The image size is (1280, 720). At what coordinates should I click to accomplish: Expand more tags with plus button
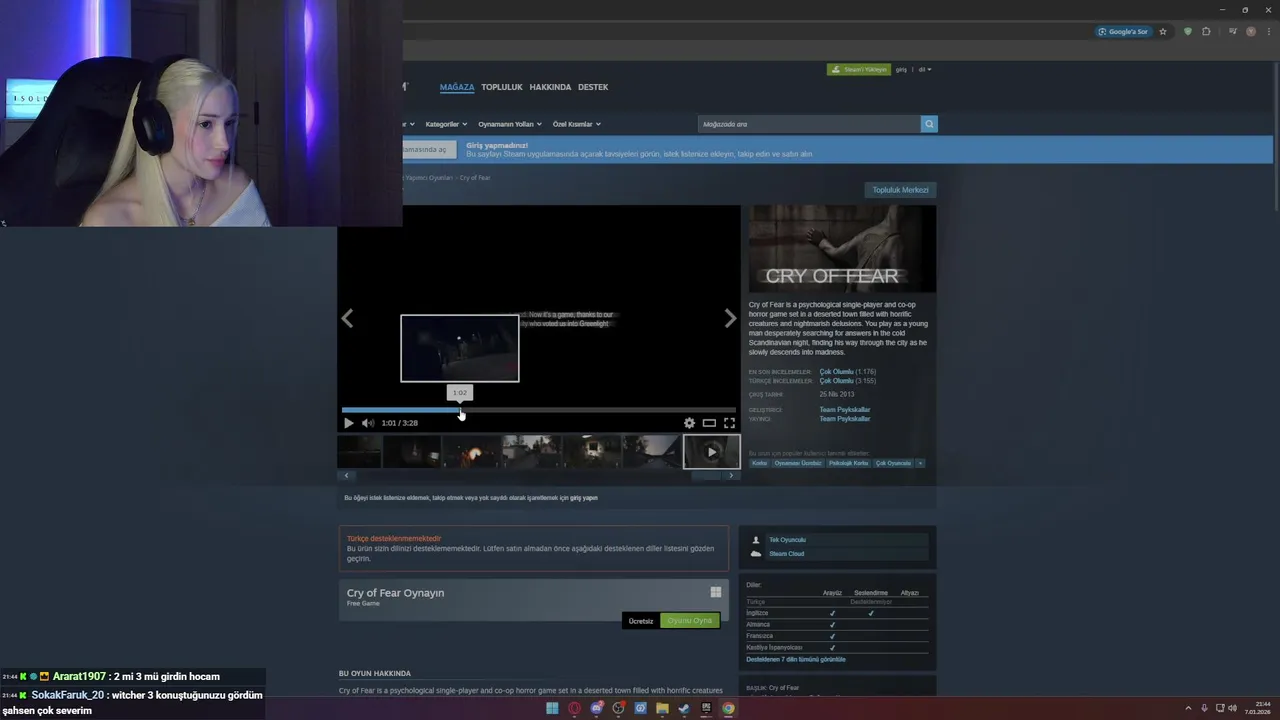(920, 463)
